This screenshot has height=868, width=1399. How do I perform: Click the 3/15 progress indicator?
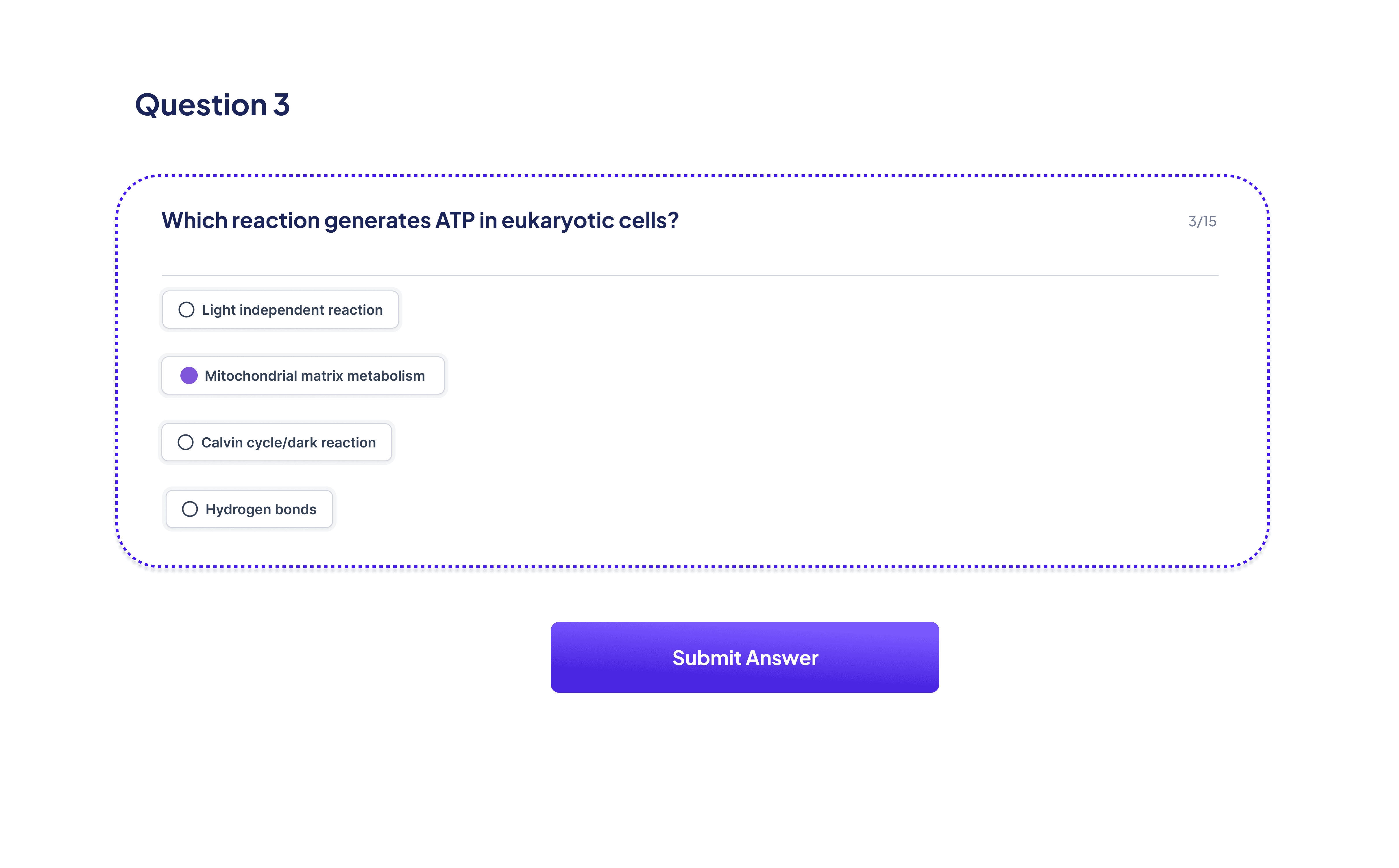point(1202,221)
